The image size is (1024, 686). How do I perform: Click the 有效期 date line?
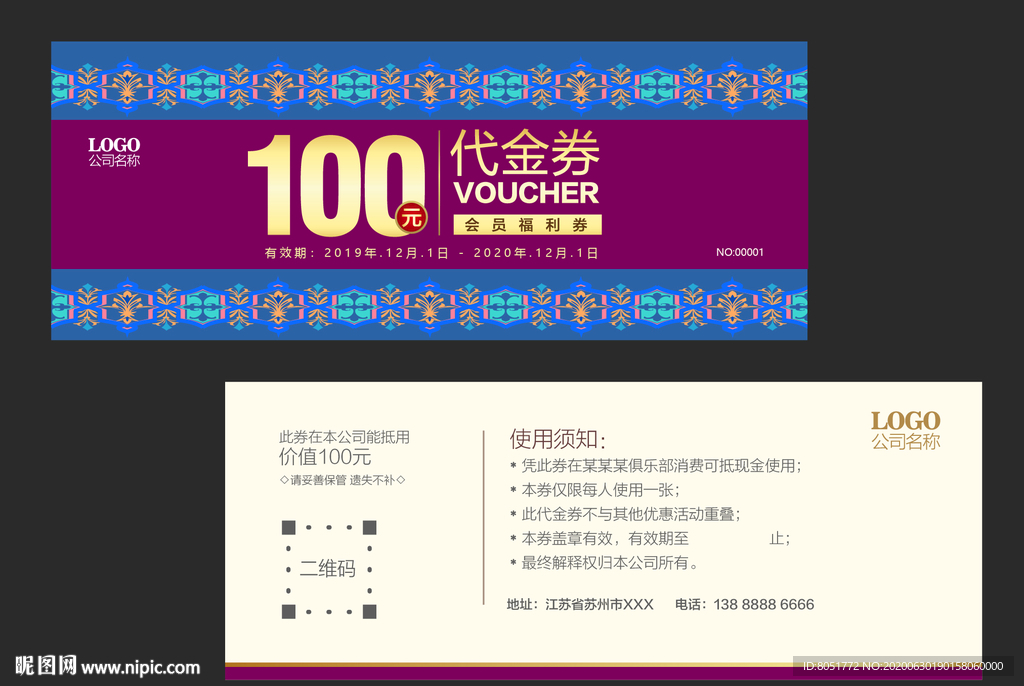coord(431,253)
